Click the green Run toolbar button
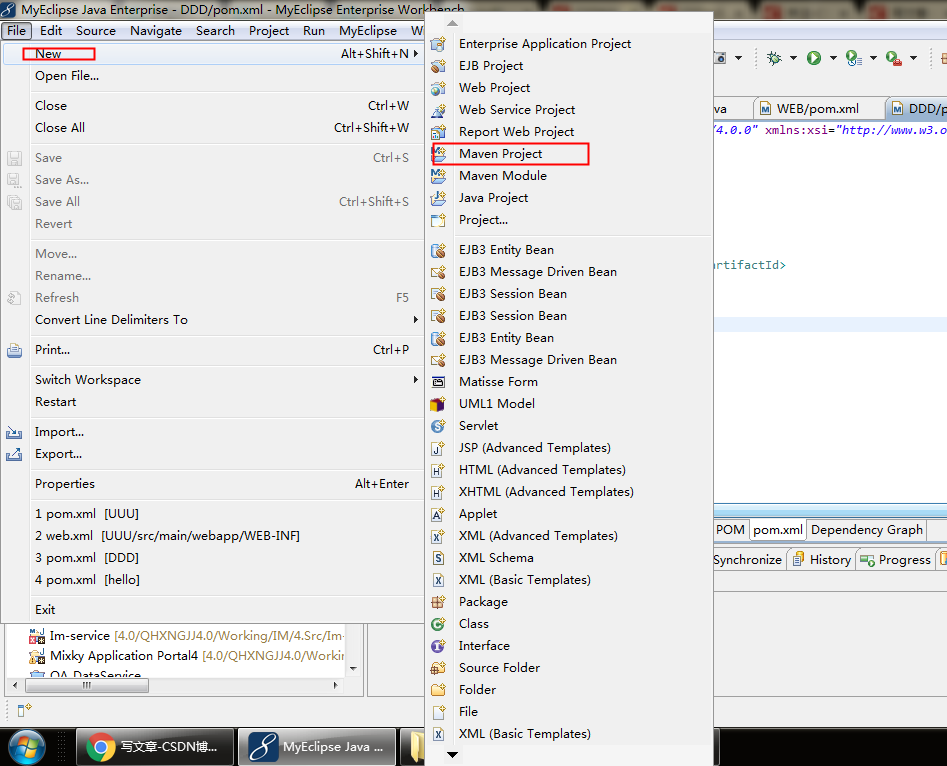This screenshot has height=766, width=947. [x=814, y=58]
